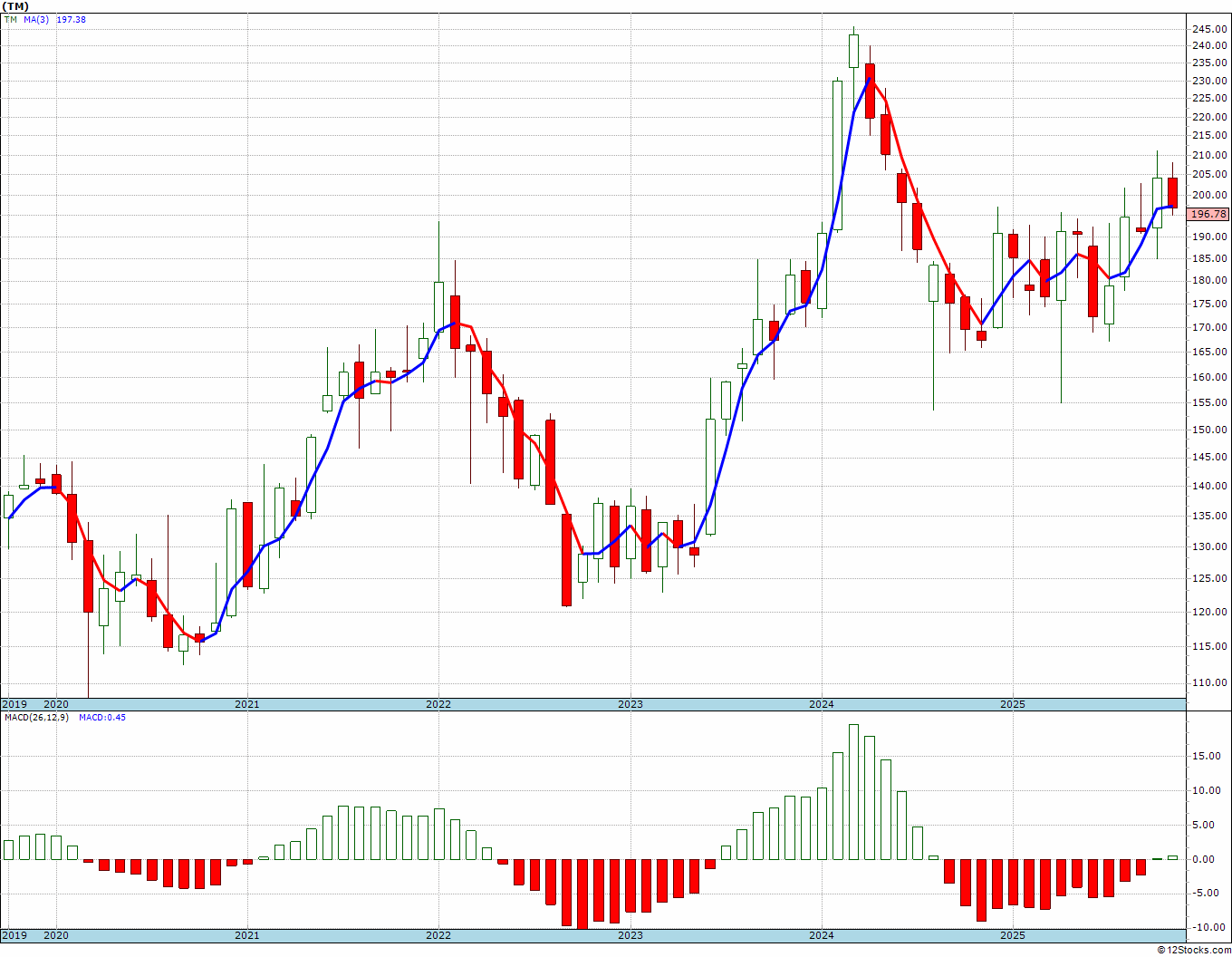Select 2023 on the MACD panel timeline

tap(630, 935)
